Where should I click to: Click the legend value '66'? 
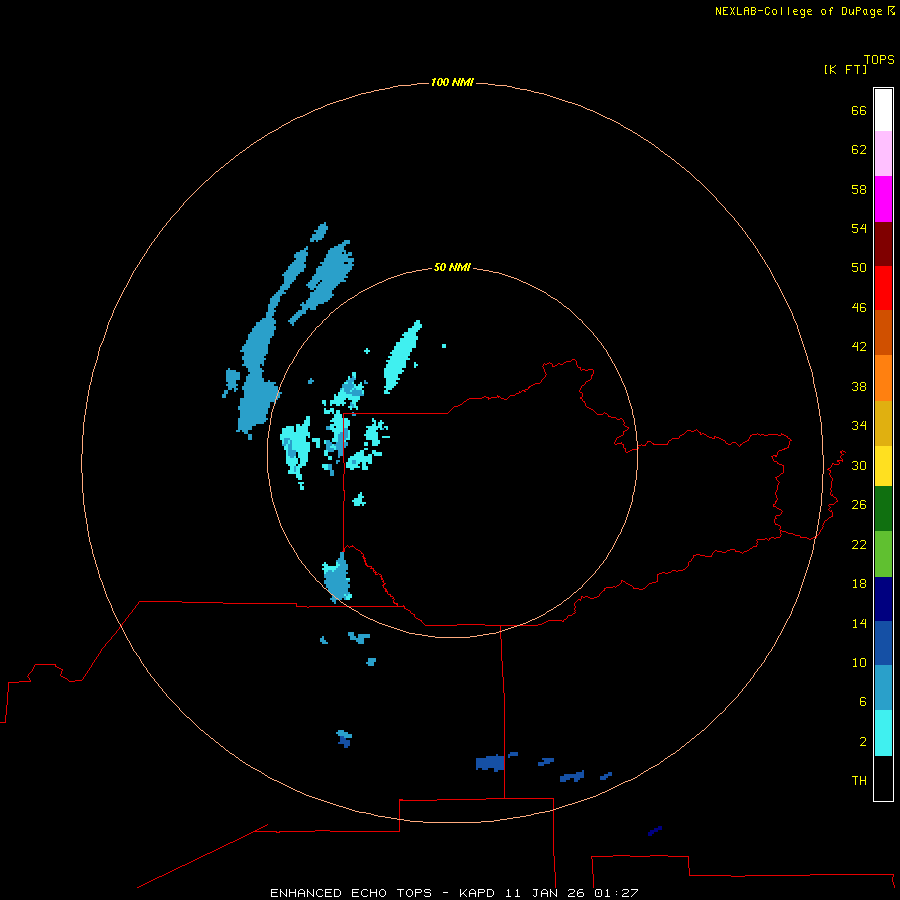coord(859,111)
